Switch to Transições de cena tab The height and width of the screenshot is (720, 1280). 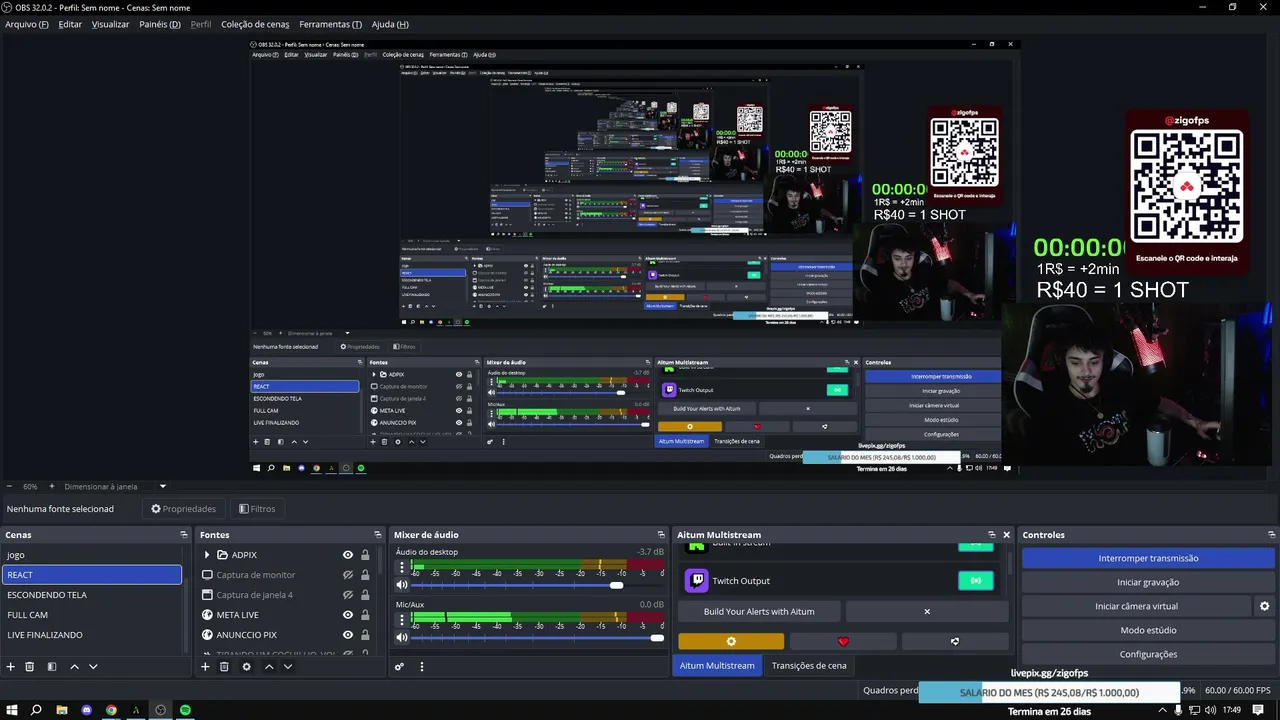(x=809, y=665)
